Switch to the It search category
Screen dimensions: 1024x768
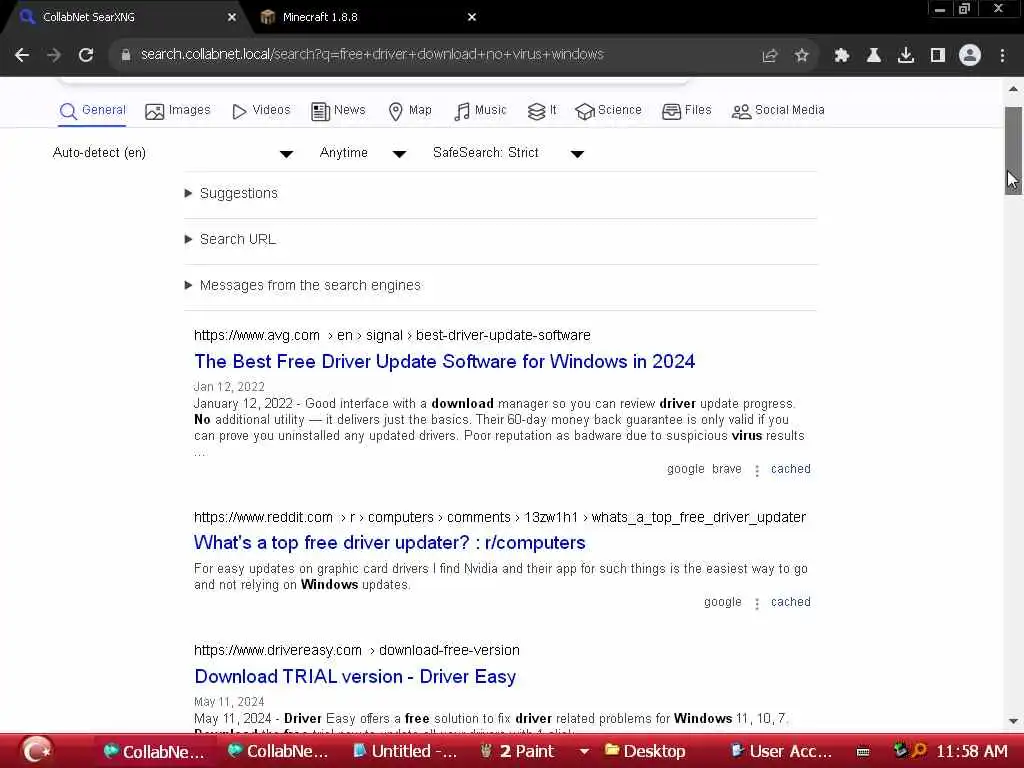(541, 110)
